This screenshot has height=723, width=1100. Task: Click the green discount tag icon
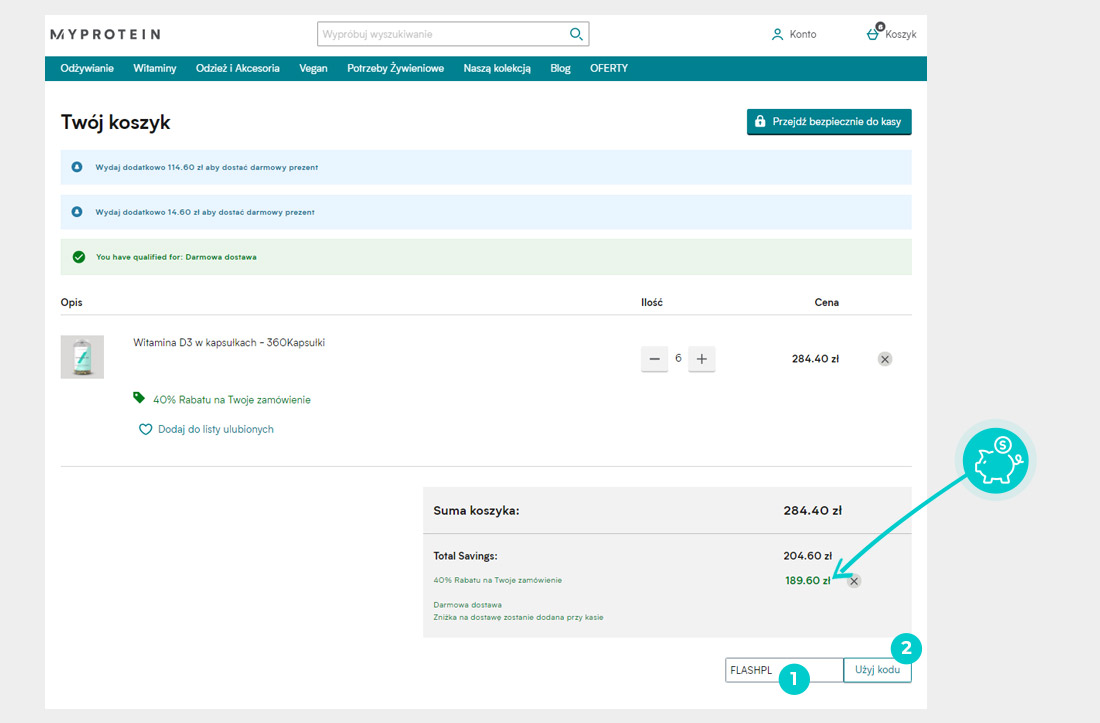(139, 398)
